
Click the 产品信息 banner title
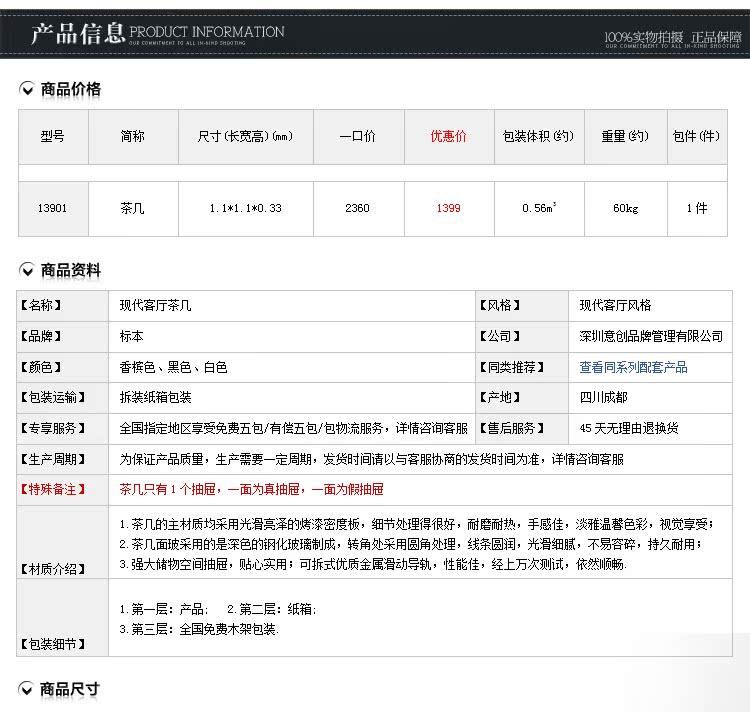[x=77, y=35]
